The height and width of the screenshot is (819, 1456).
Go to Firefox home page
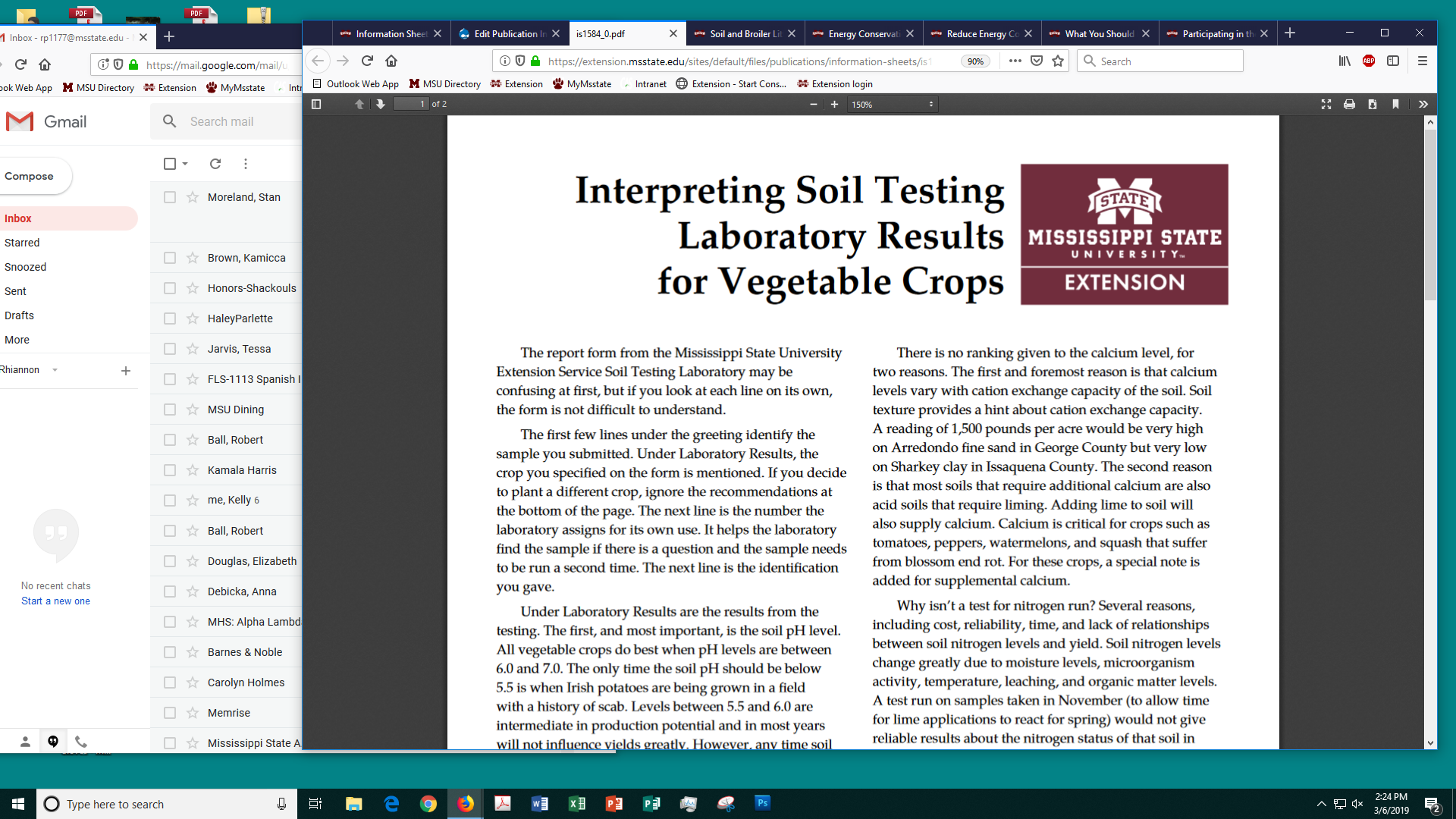391,61
